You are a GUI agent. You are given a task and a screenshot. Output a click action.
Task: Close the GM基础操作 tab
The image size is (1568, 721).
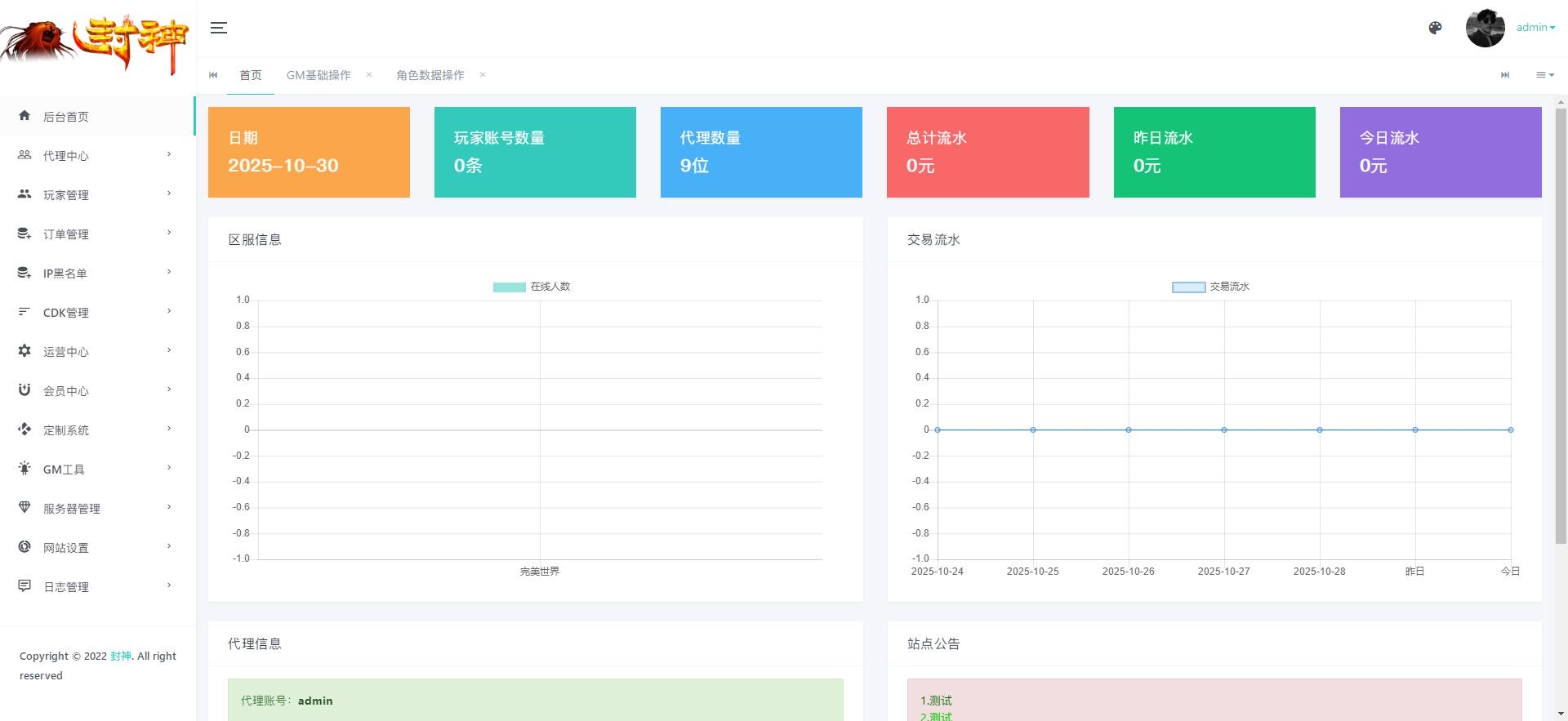pos(369,75)
